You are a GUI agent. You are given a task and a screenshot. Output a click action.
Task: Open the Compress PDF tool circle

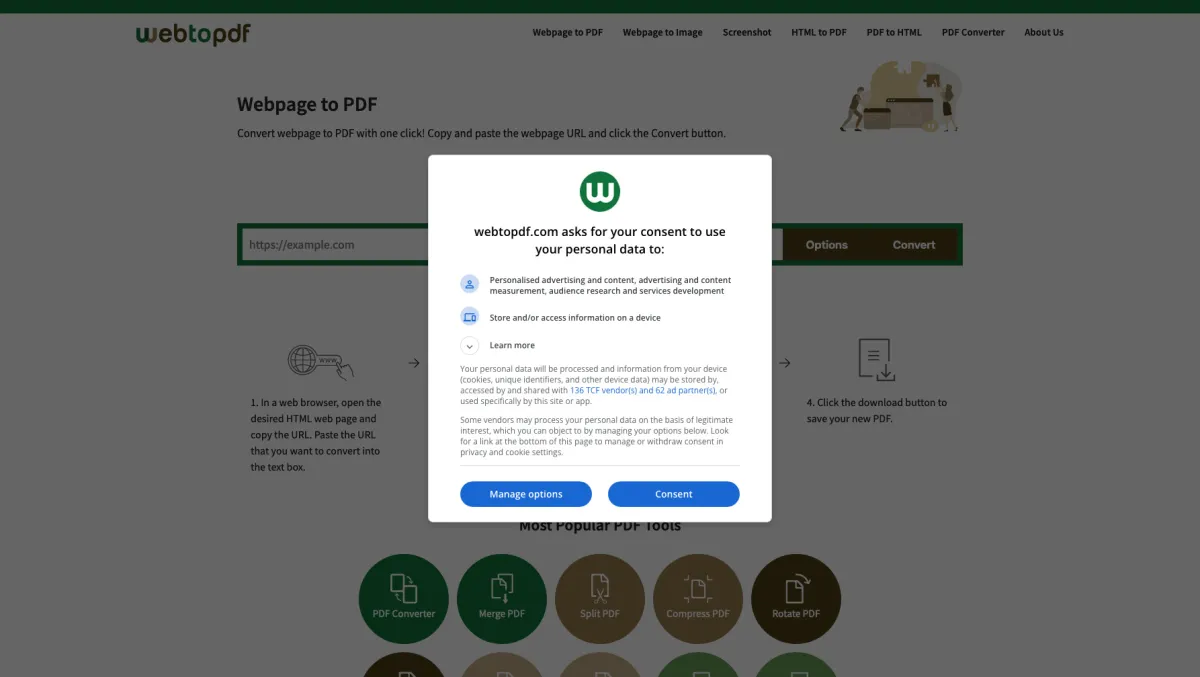[697, 598]
